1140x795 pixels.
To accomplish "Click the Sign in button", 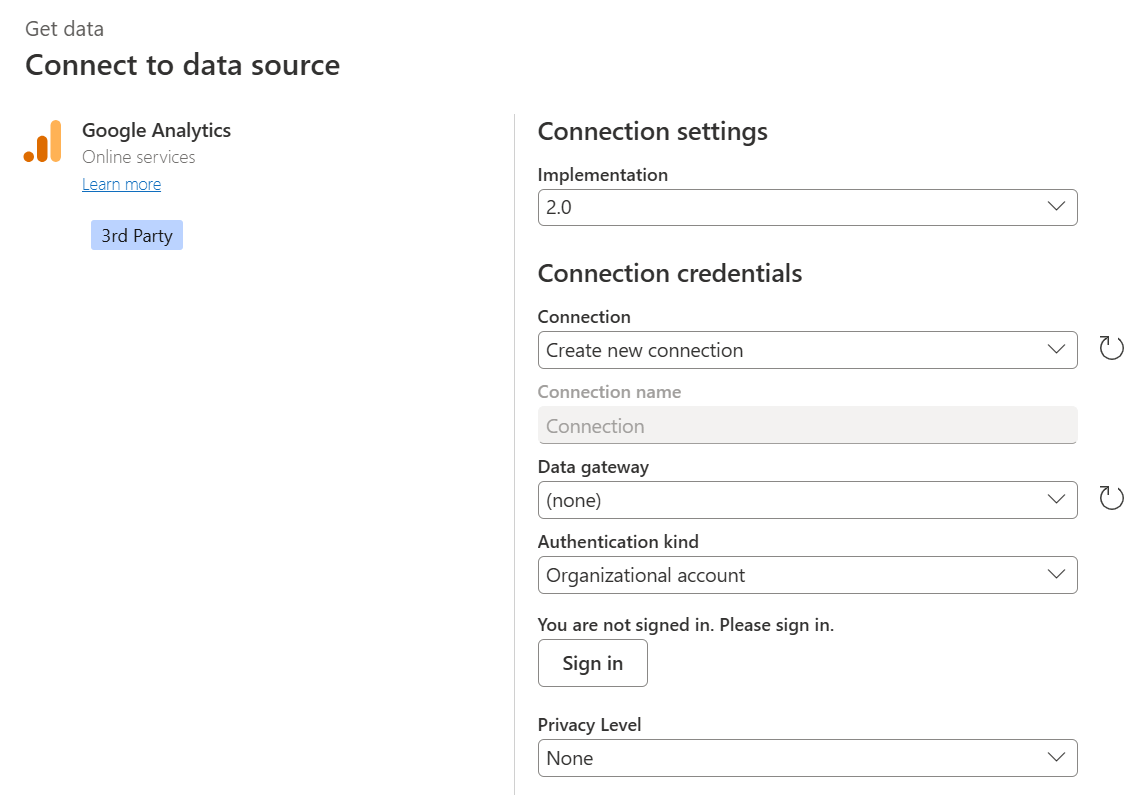I will 592,663.
